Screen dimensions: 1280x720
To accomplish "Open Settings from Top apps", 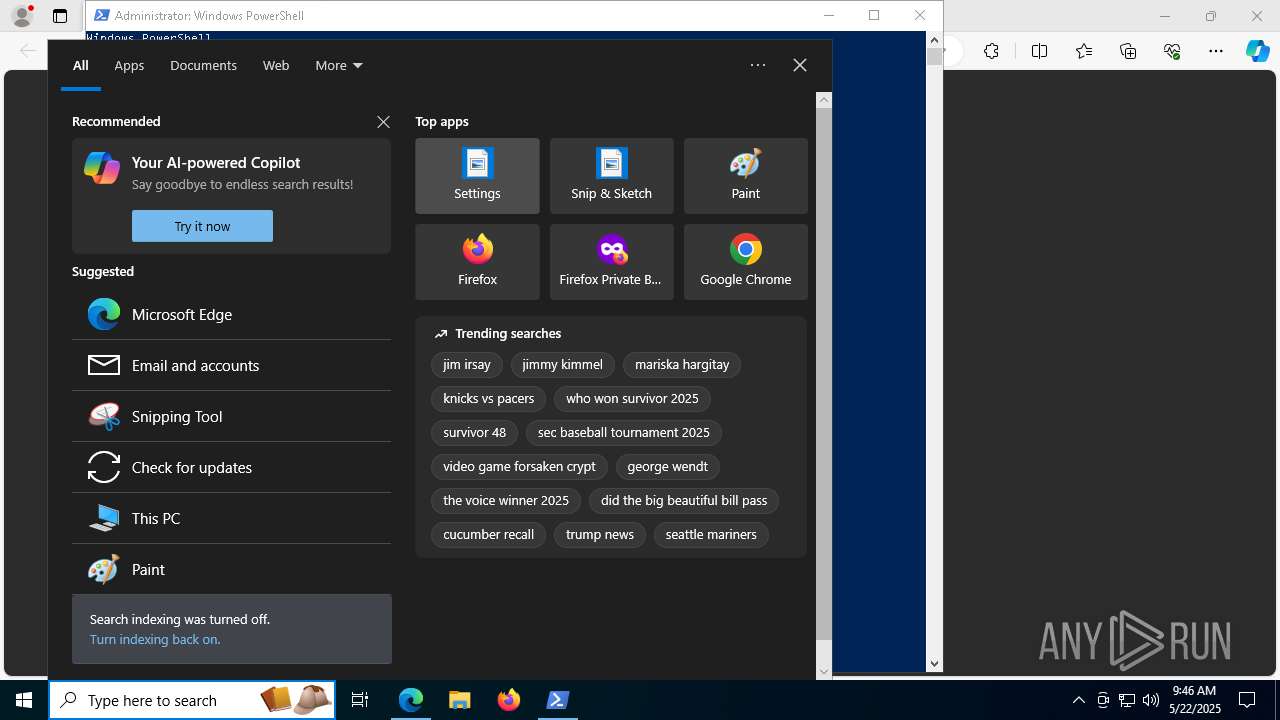I will point(477,176).
